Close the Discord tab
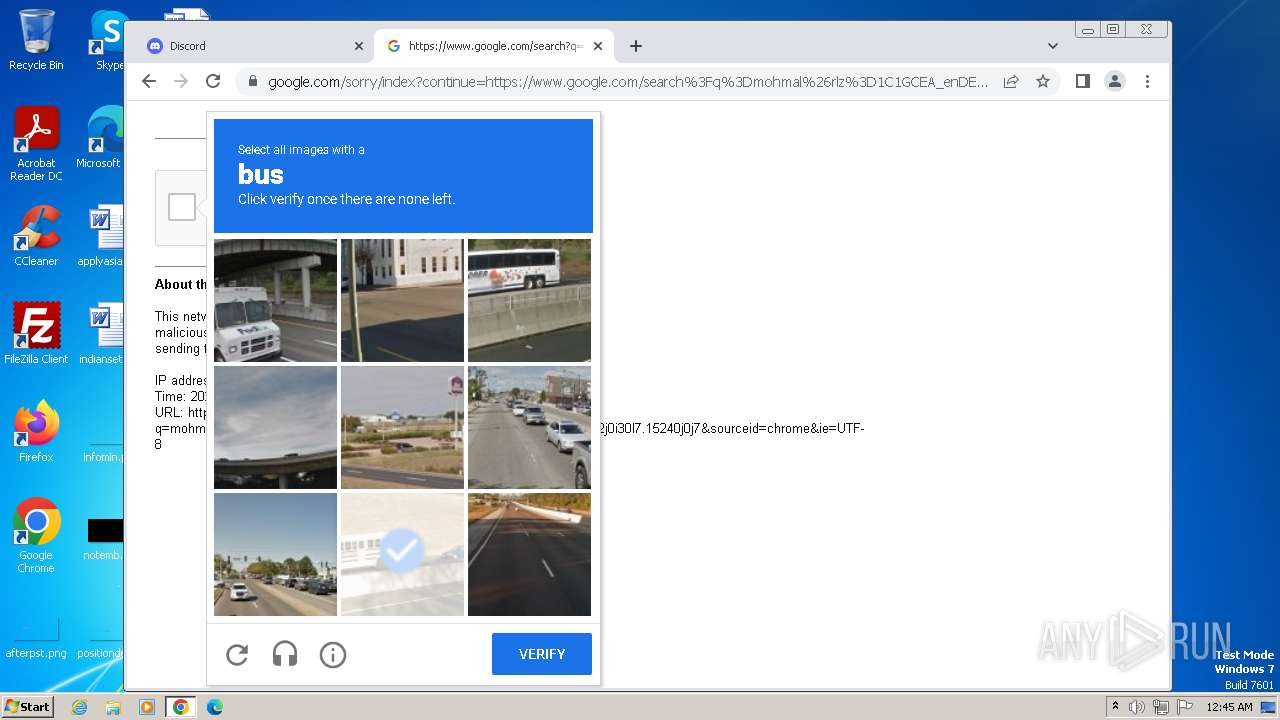The image size is (1280, 720). (359, 46)
